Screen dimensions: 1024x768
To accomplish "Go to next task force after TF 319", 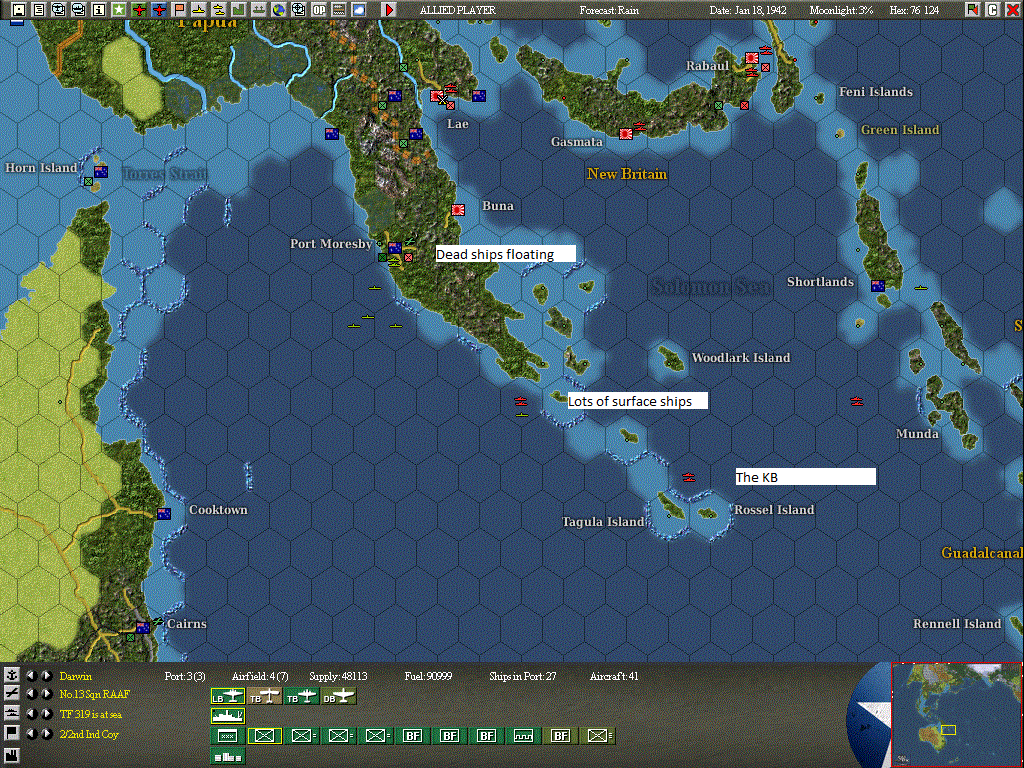I will [47, 714].
